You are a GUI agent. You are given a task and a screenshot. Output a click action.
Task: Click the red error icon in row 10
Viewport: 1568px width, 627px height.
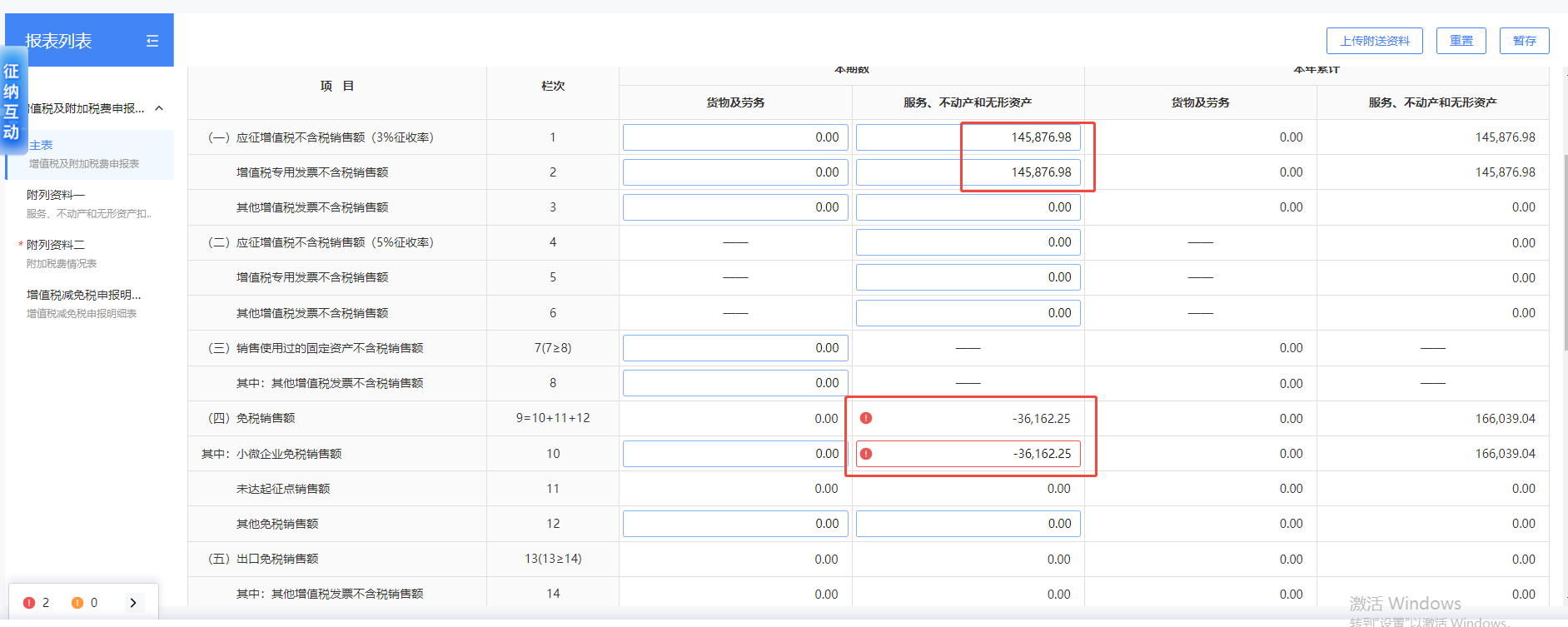coord(866,454)
